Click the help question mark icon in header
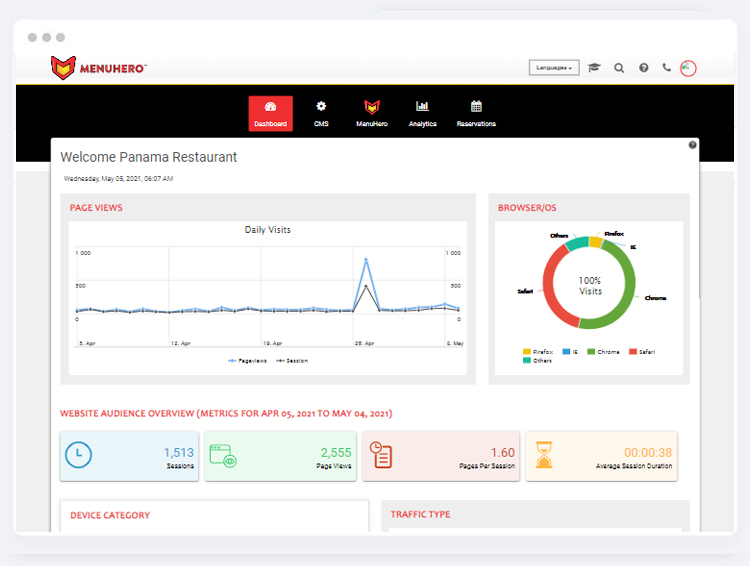 pyautogui.click(x=644, y=68)
